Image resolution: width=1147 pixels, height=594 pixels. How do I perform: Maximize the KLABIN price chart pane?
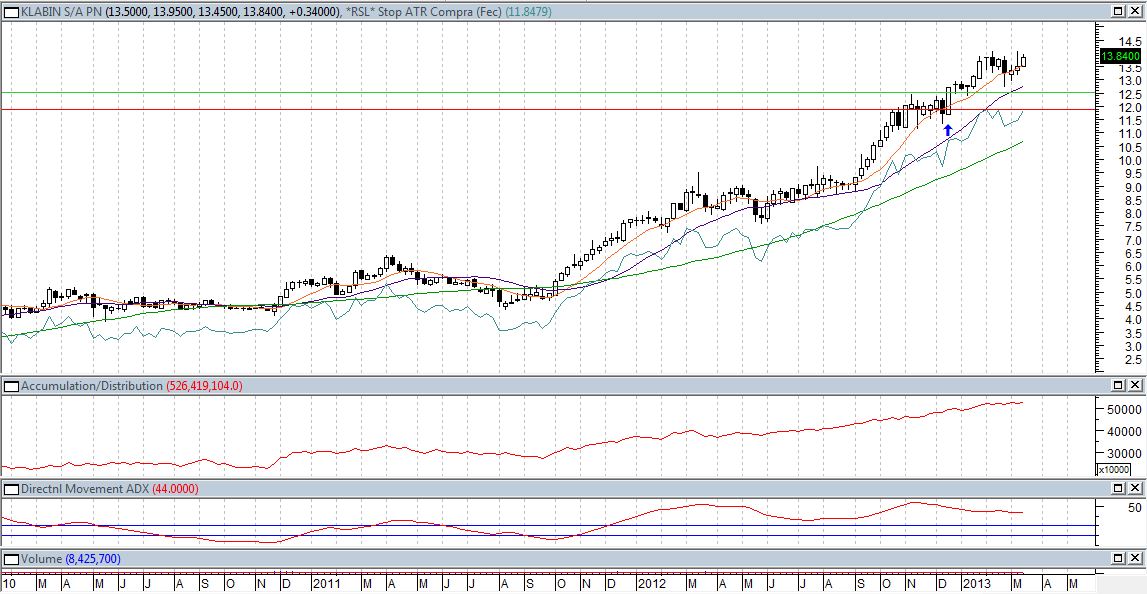1119,12
